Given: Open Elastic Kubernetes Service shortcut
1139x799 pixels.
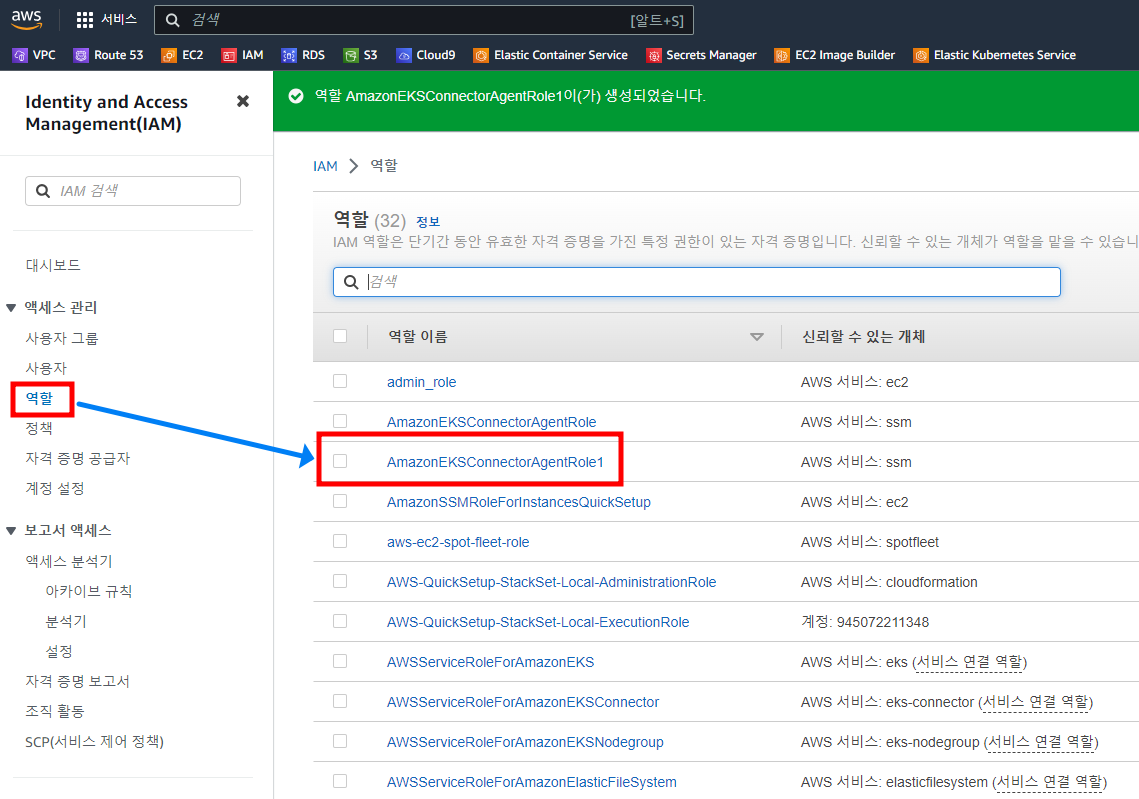Looking at the screenshot, I should 994,55.
